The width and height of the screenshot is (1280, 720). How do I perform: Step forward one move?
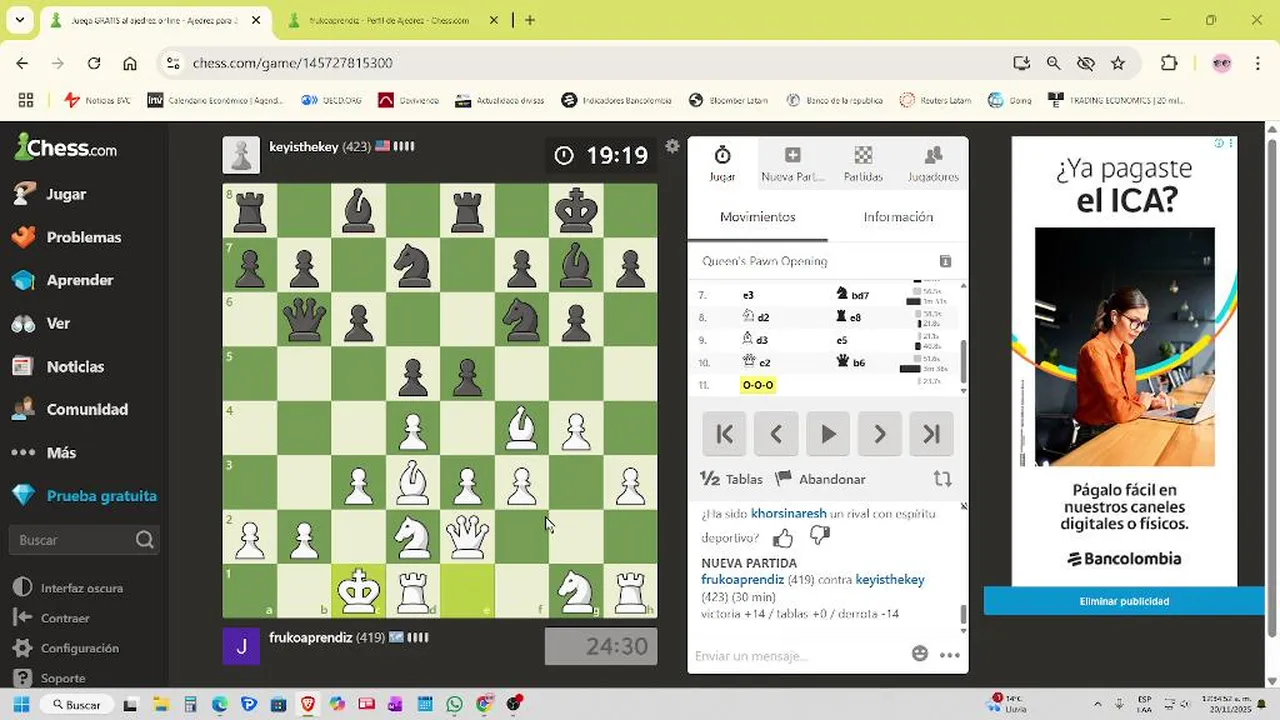point(880,434)
